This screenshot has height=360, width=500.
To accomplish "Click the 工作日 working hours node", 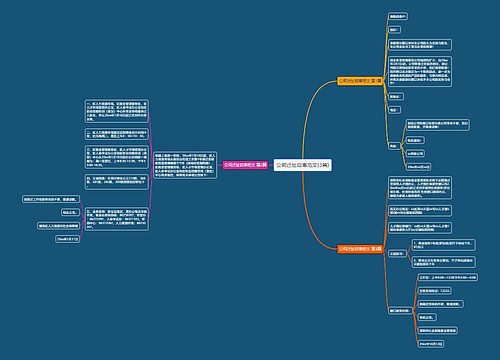I will pyautogui.click(x=448, y=277).
